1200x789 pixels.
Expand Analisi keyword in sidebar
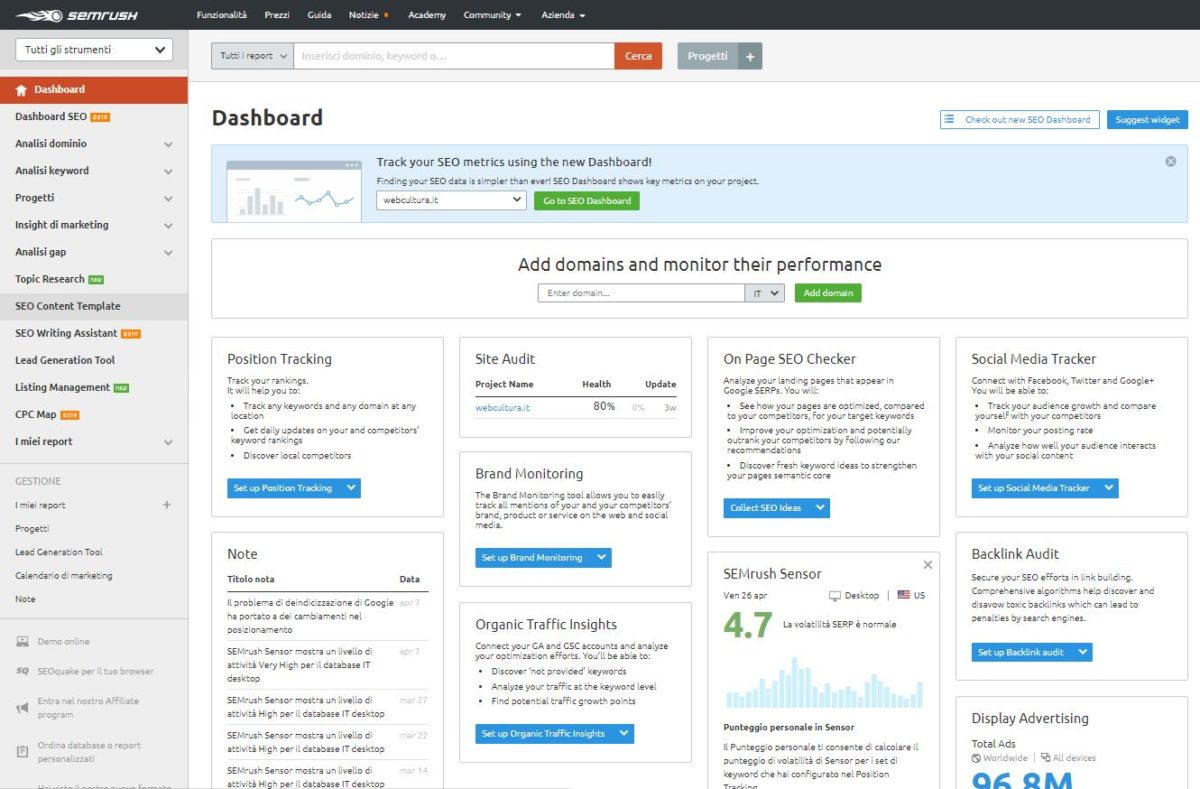[168, 171]
